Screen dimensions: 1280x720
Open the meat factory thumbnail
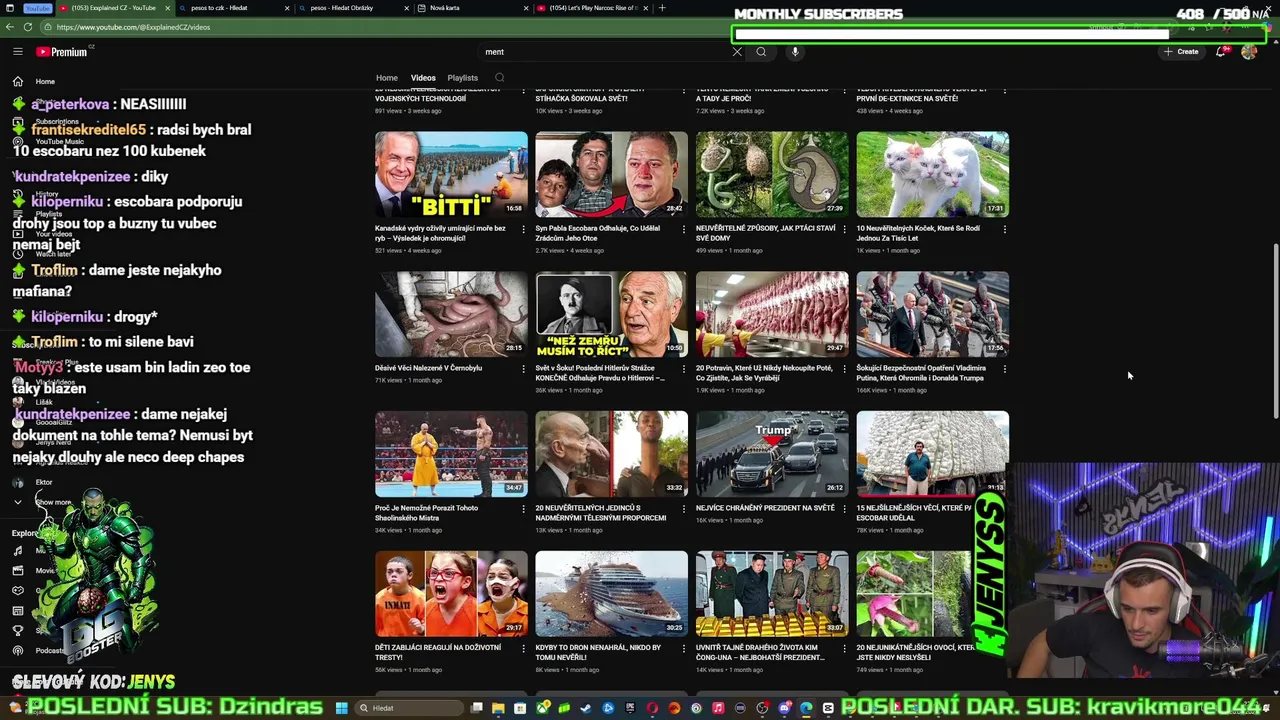772,314
